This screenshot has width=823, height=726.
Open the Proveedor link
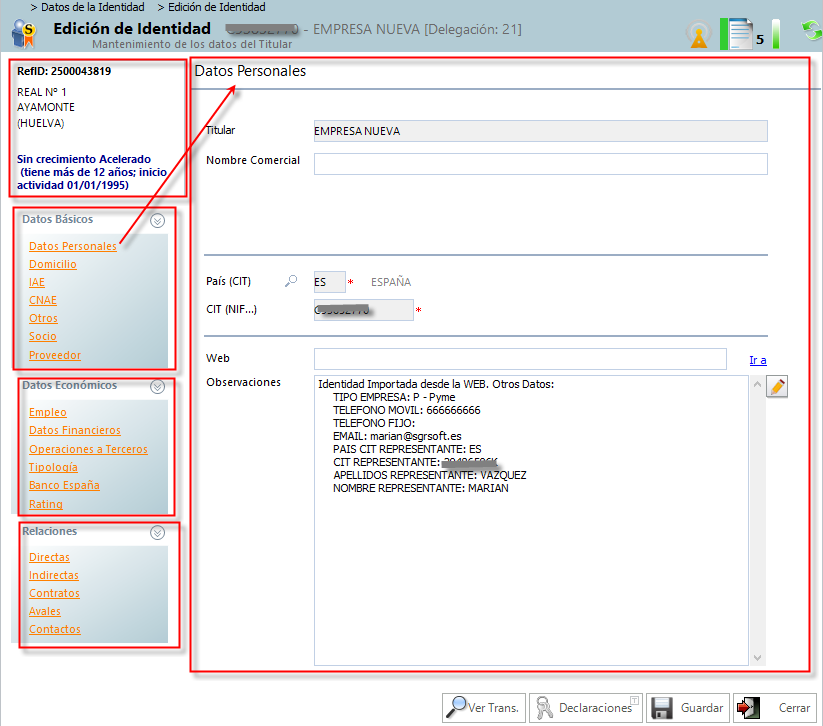point(55,355)
